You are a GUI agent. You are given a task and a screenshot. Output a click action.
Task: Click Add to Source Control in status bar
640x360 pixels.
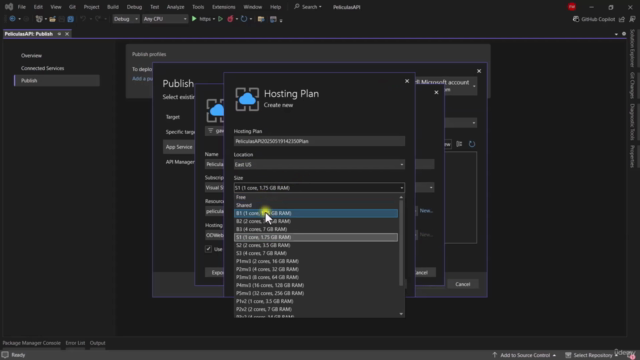point(524,355)
